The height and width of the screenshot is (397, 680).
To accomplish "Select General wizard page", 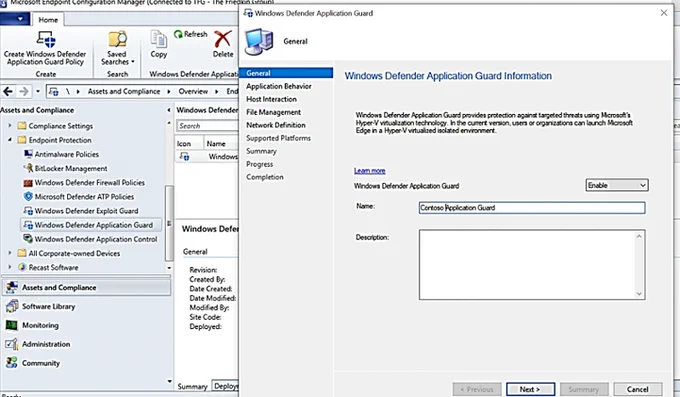I will point(286,73).
